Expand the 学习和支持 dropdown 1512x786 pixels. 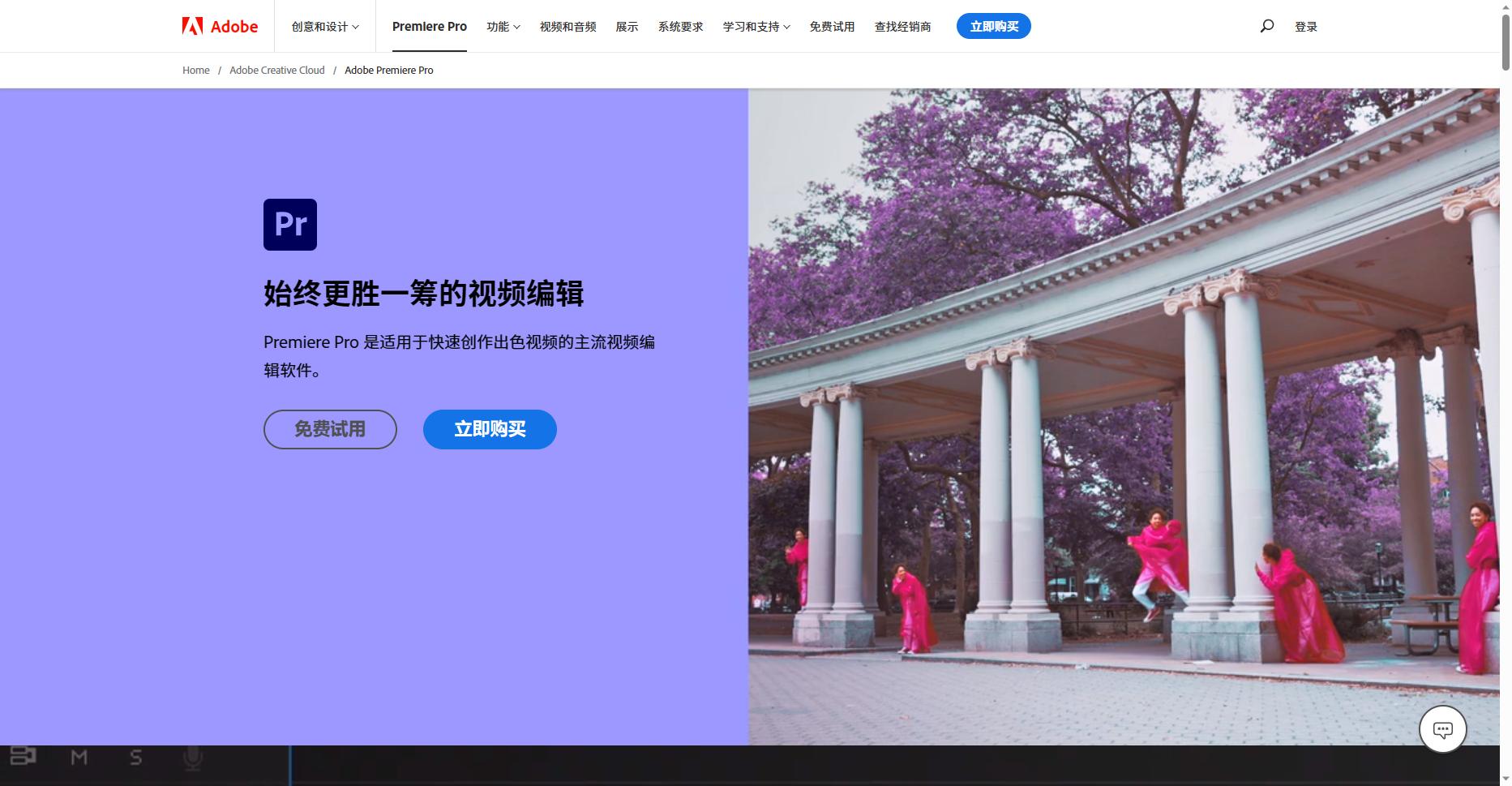click(755, 25)
